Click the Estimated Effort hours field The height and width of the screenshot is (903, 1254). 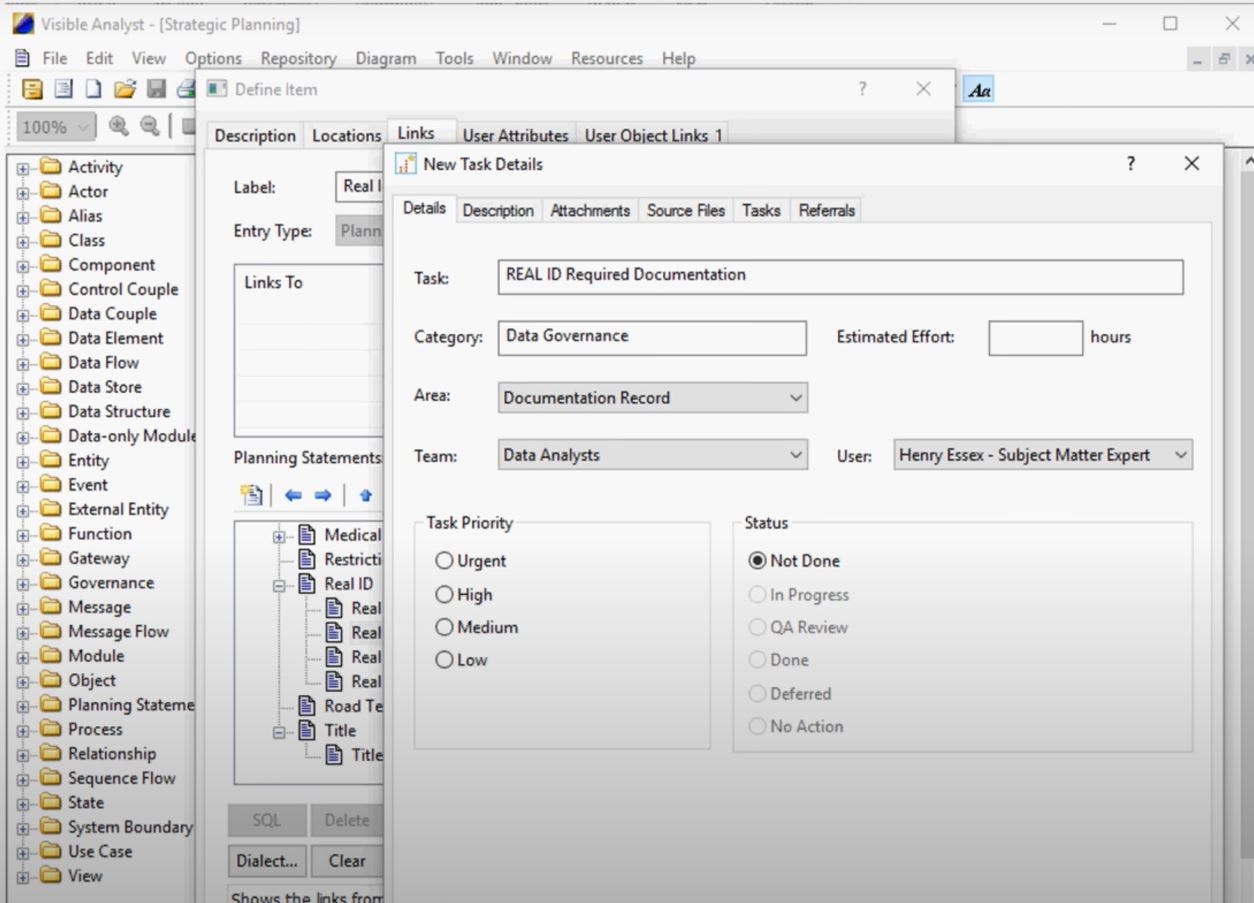coord(1035,338)
